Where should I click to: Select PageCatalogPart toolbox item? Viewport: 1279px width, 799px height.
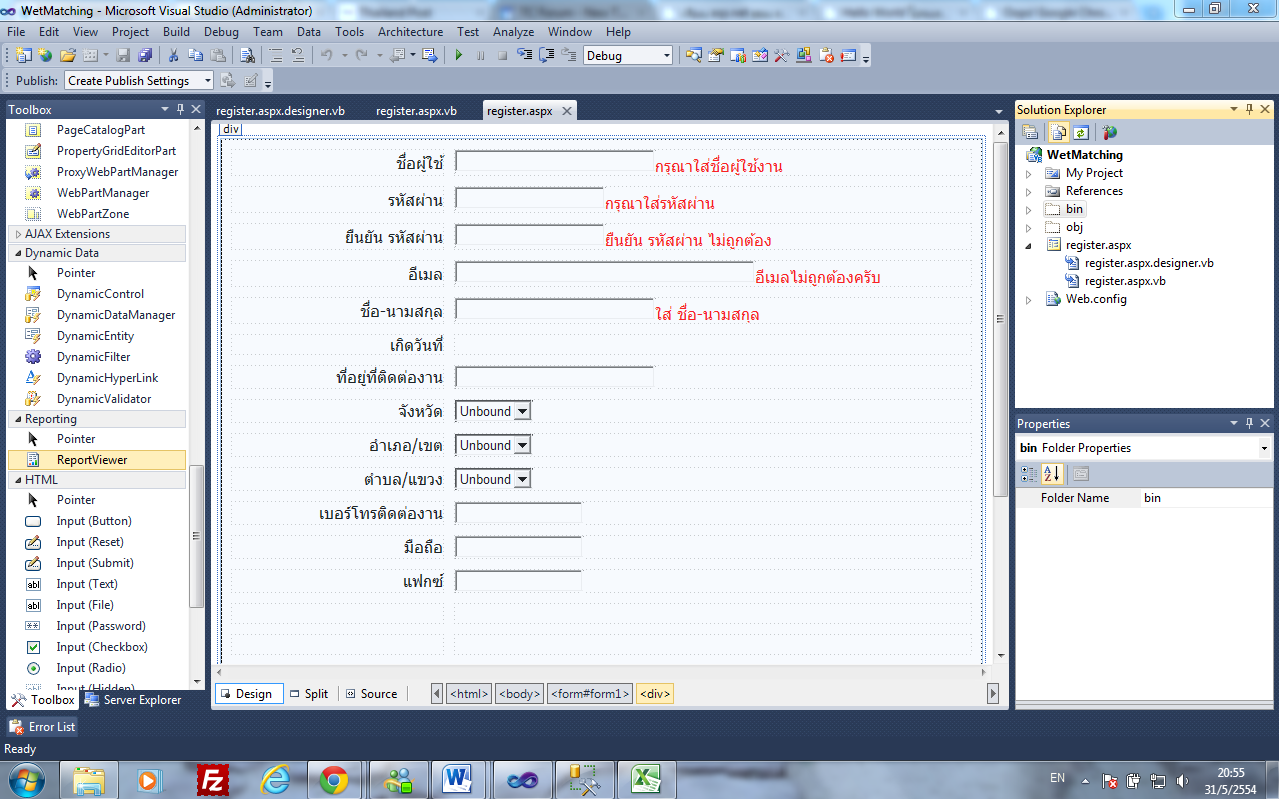pos(97,130)
